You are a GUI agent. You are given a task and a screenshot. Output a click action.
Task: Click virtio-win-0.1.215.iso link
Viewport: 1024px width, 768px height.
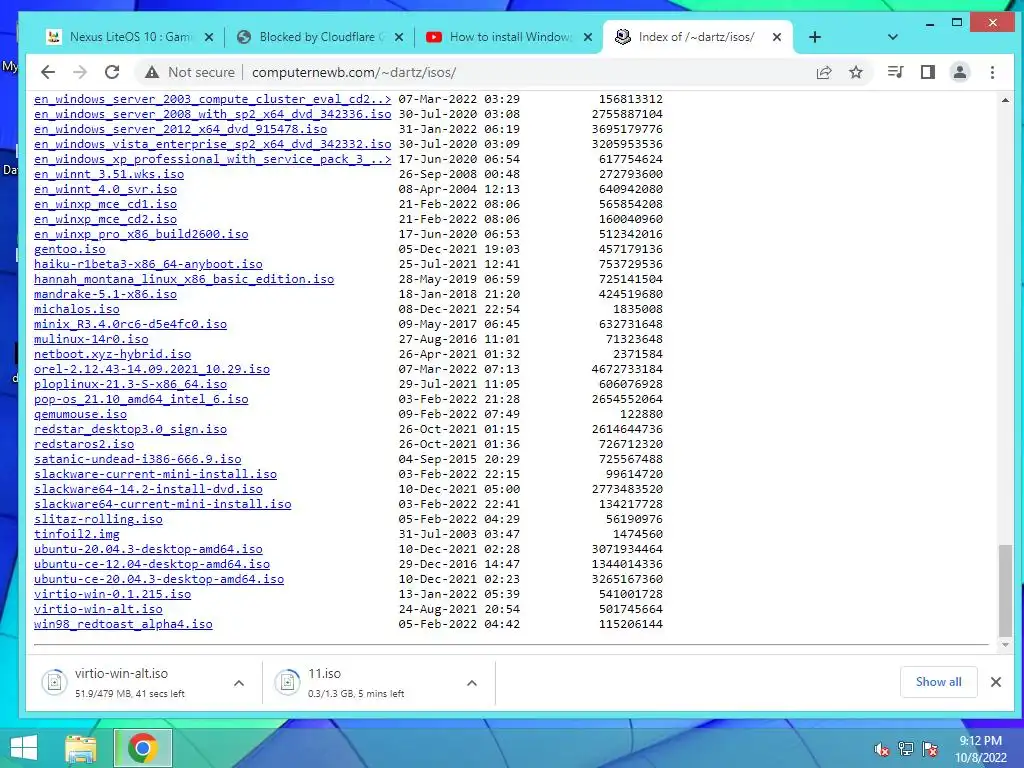[x=112, y=594]
